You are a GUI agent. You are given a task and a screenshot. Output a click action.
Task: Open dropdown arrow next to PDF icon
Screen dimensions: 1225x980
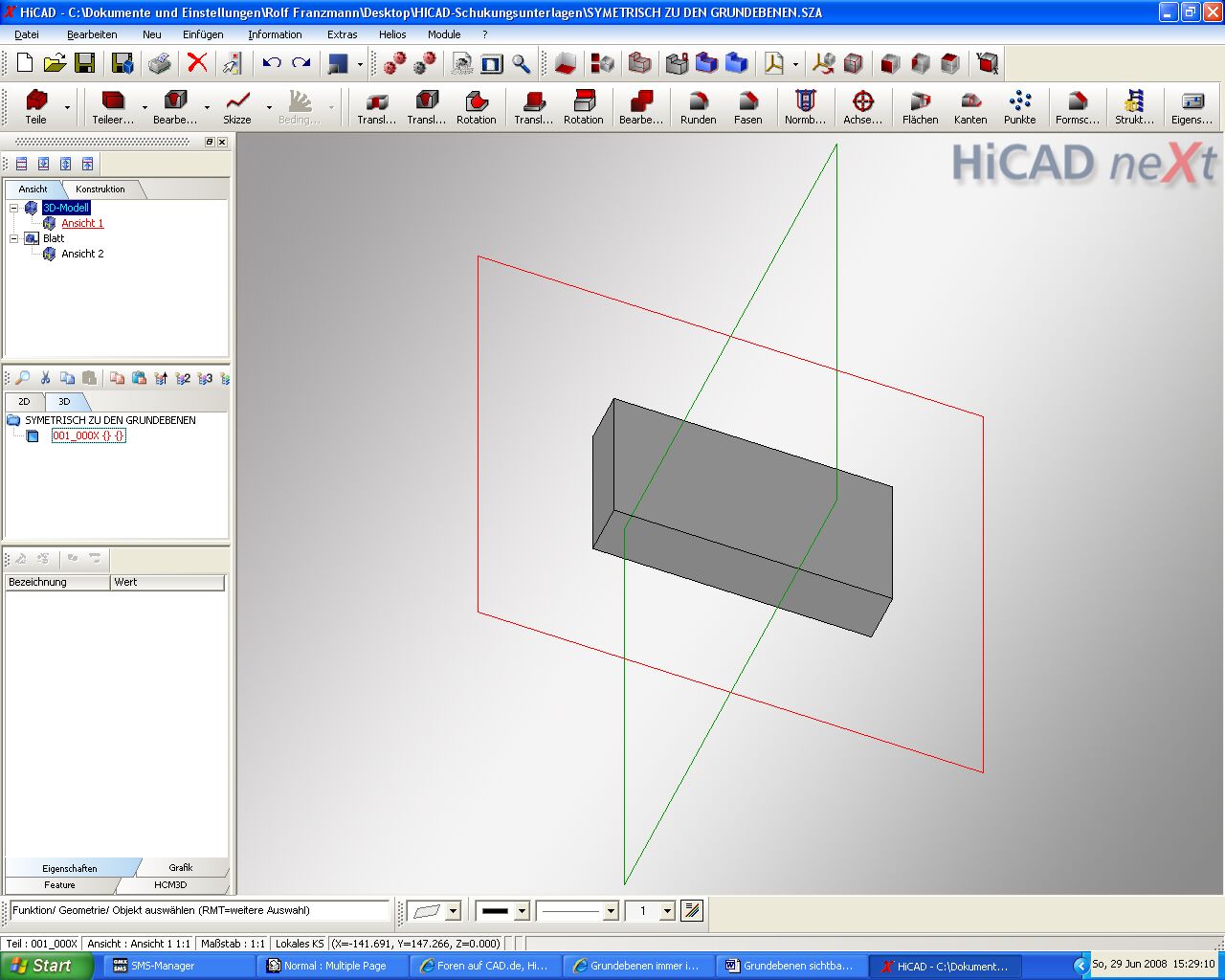point(795,64)
